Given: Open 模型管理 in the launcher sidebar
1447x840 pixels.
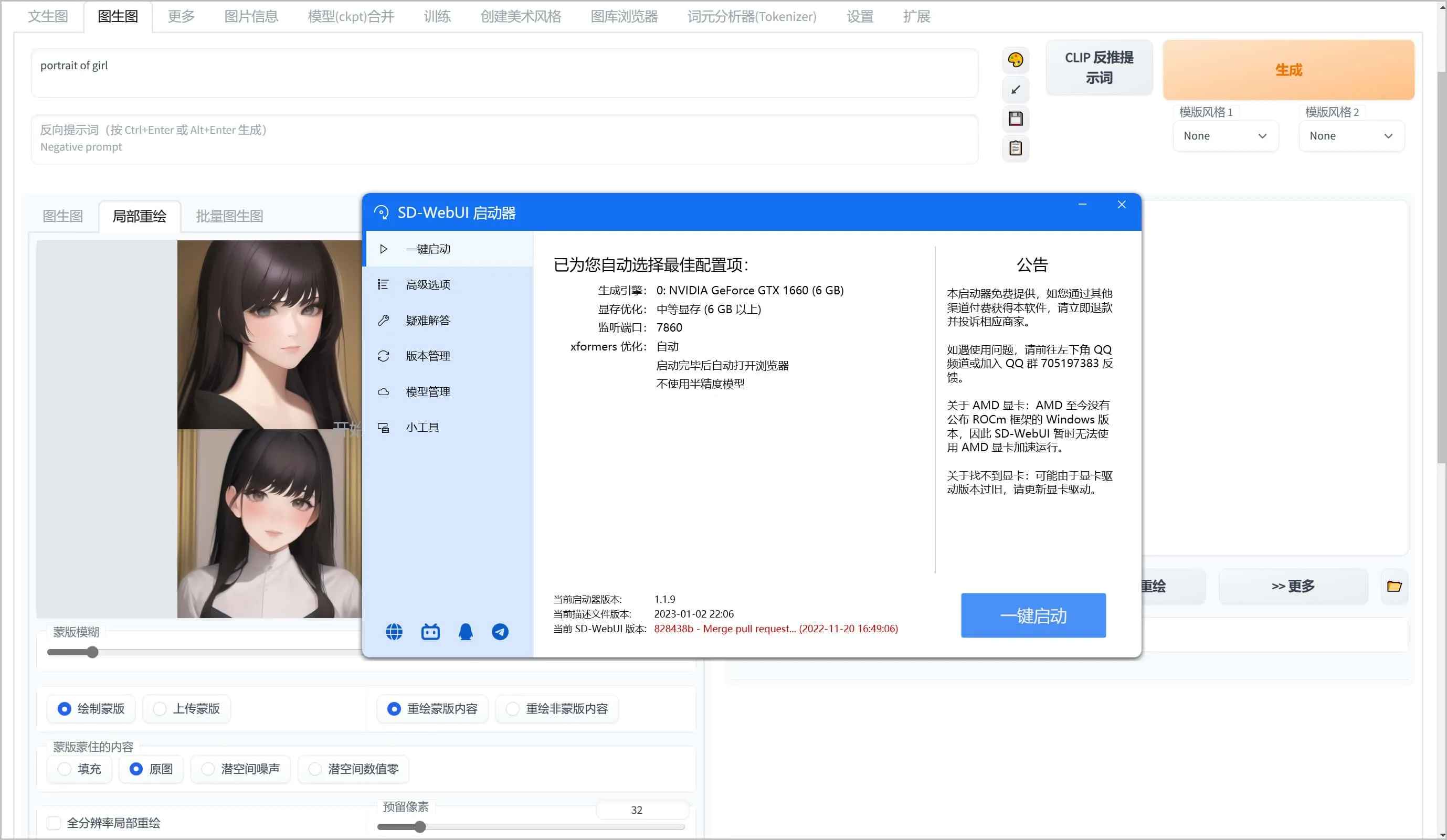Looking at the screenshot, I should pyautogui.click(x=428, y=391).
